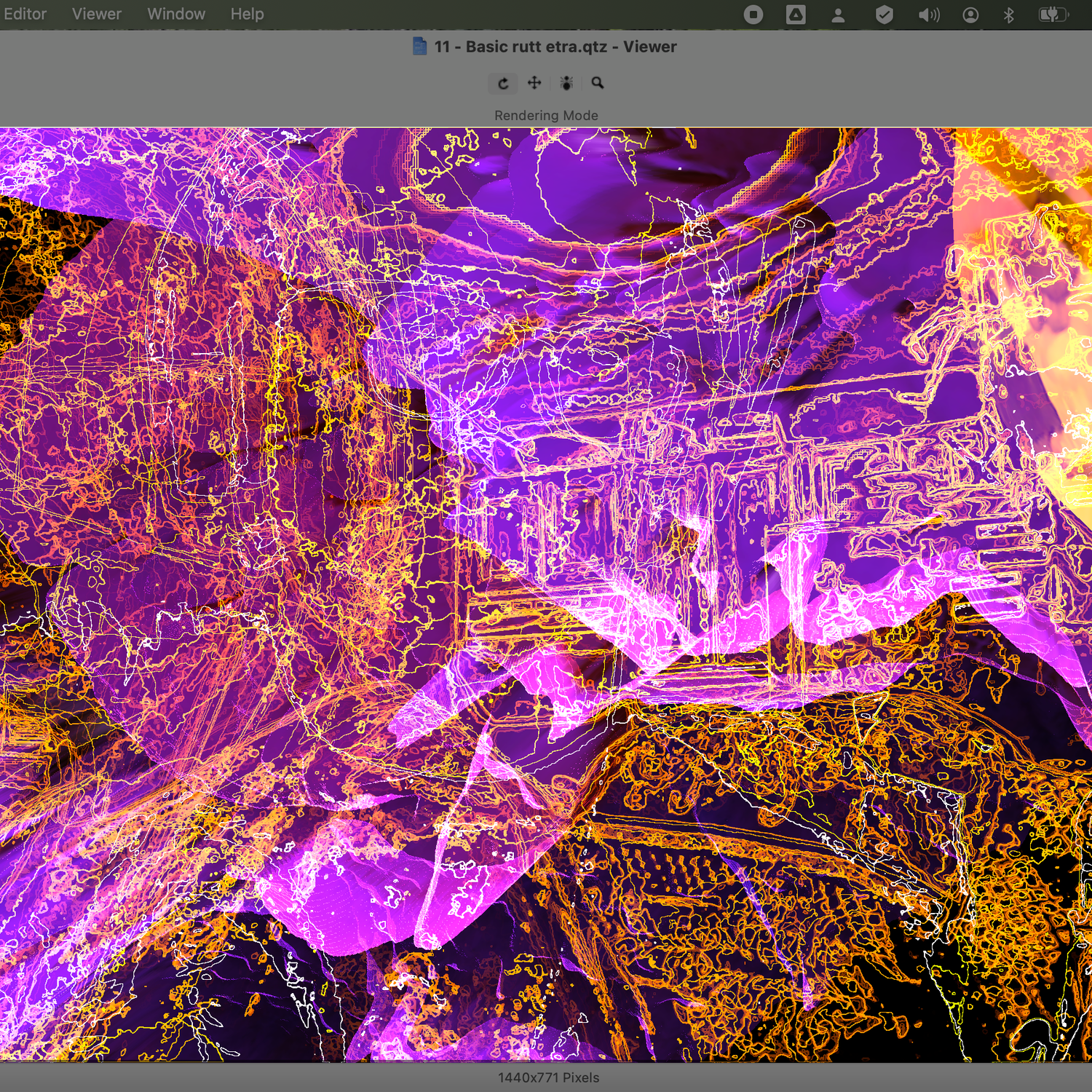Enable the bug debug rendering mode
The width and height of the screenshot is (1092, 1092).
(566, 83)
